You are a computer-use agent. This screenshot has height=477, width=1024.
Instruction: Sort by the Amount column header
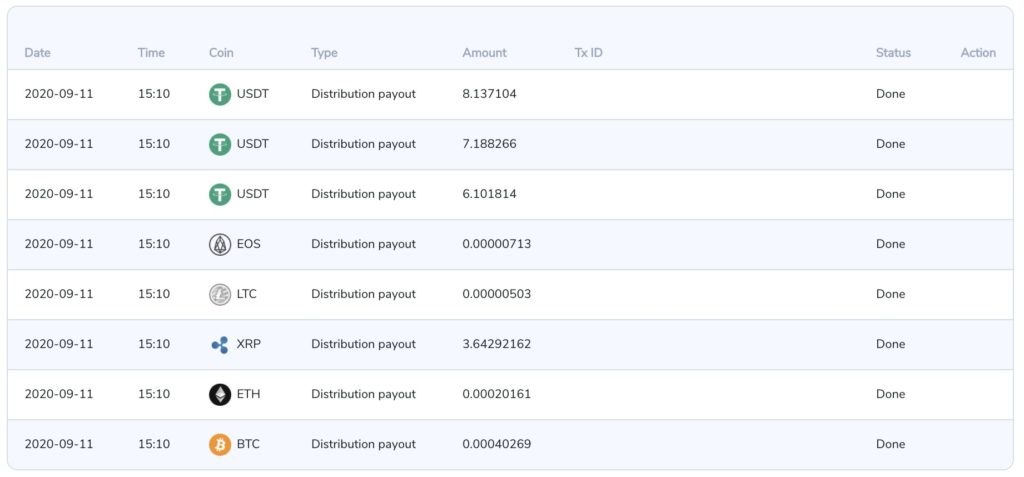(x=484, y=53)
